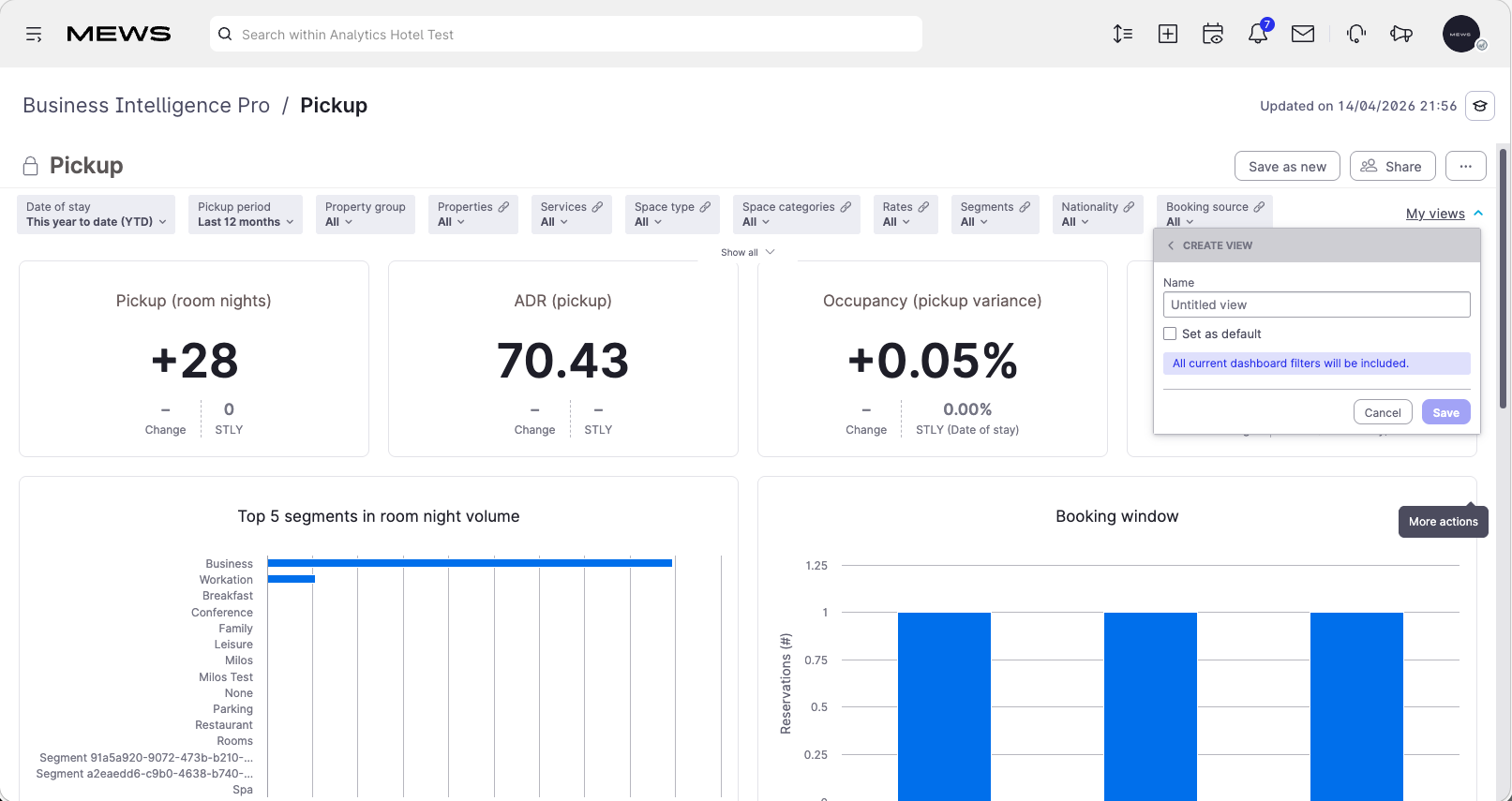
Task: Collapse the My views menu
Action: point(1445,214)
